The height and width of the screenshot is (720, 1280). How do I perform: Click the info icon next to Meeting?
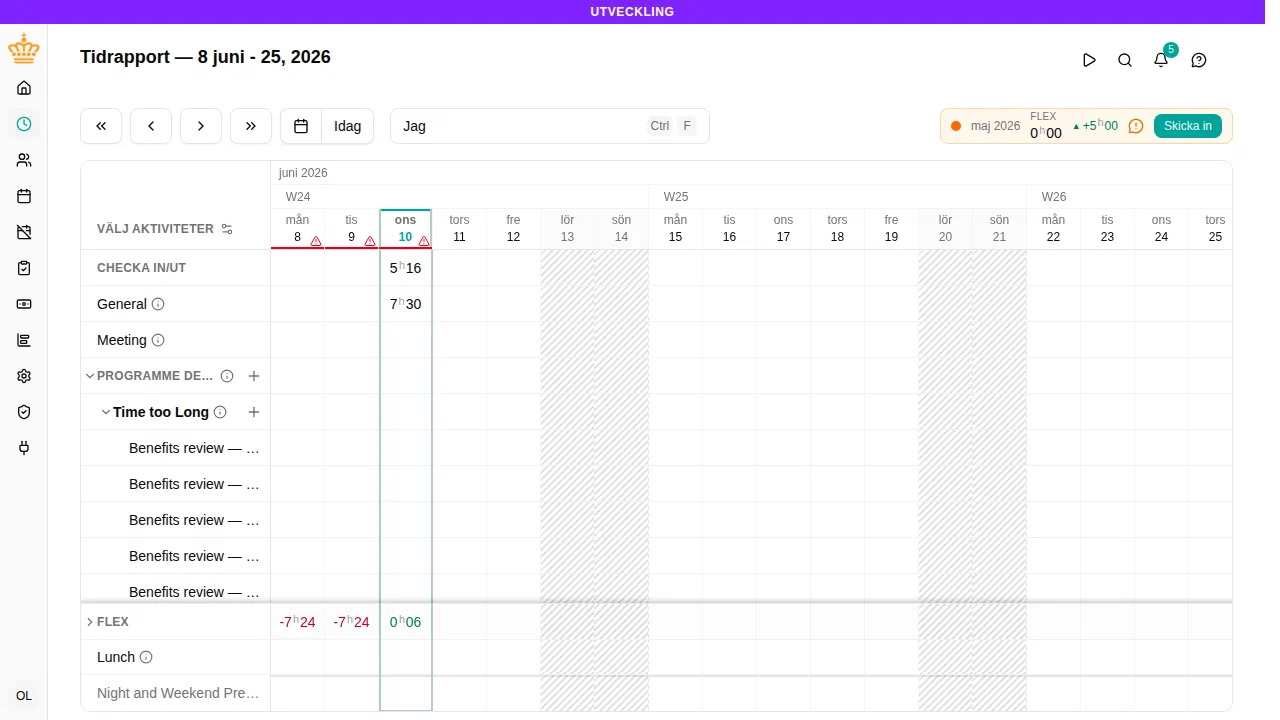pyautogui.click(x=158, y=340)
